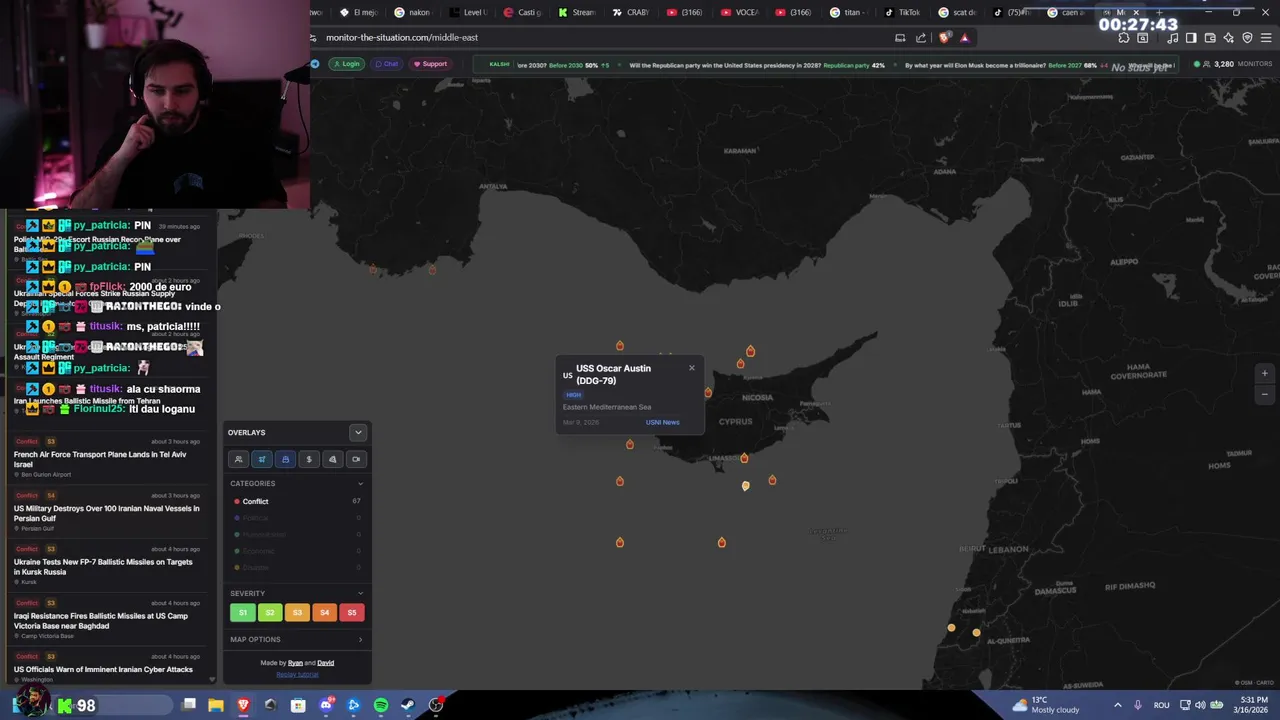This screenshot has height=720, width=1280.
Task: Click the Login button
Action: click(x=346, y=64)
